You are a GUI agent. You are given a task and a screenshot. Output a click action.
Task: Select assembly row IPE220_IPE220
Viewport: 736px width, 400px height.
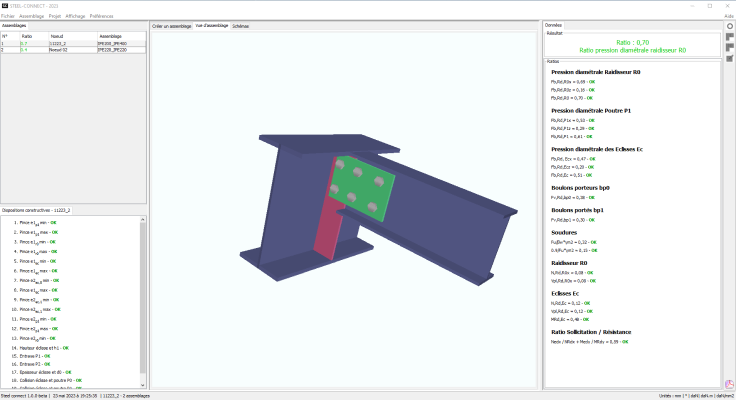110,49
